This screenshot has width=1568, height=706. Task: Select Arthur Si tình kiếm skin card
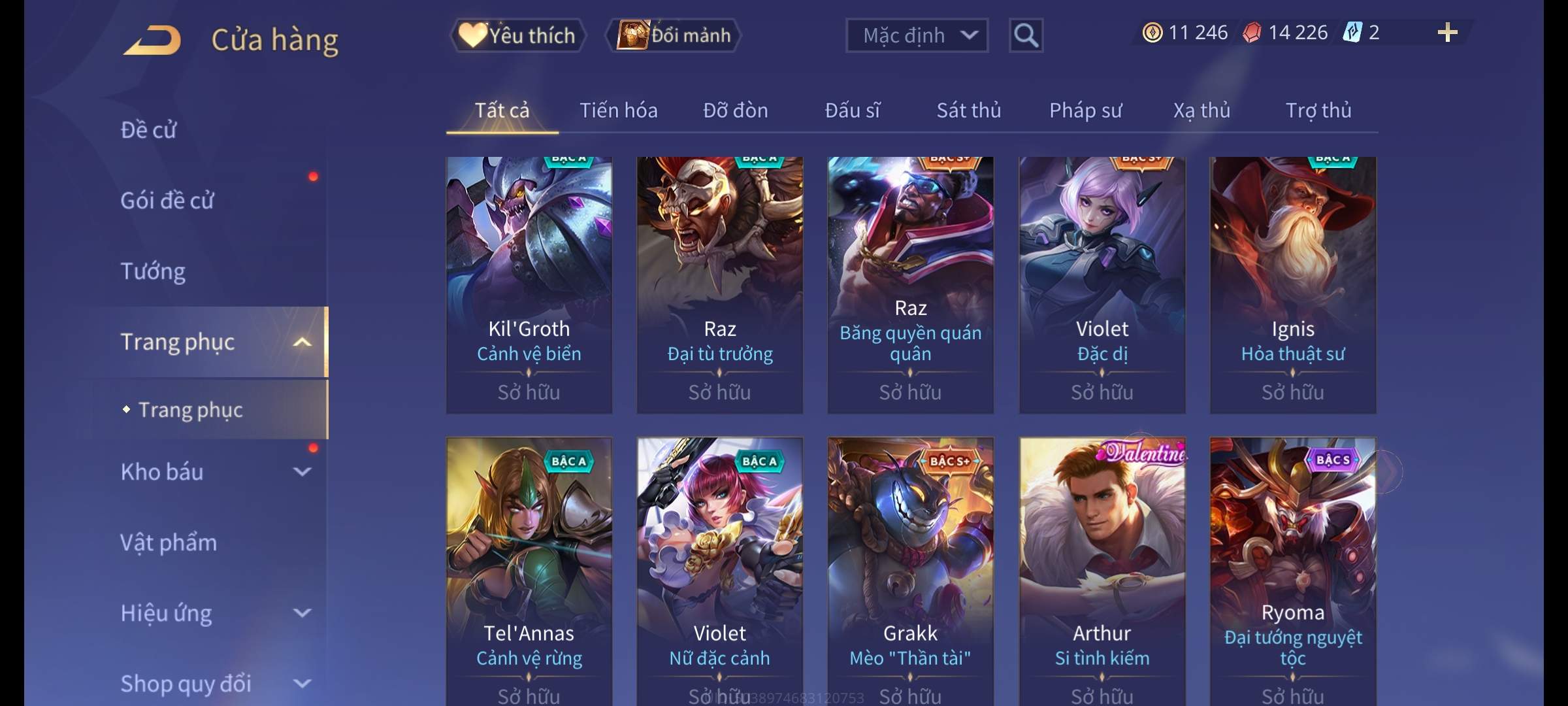click(1102, 571)
